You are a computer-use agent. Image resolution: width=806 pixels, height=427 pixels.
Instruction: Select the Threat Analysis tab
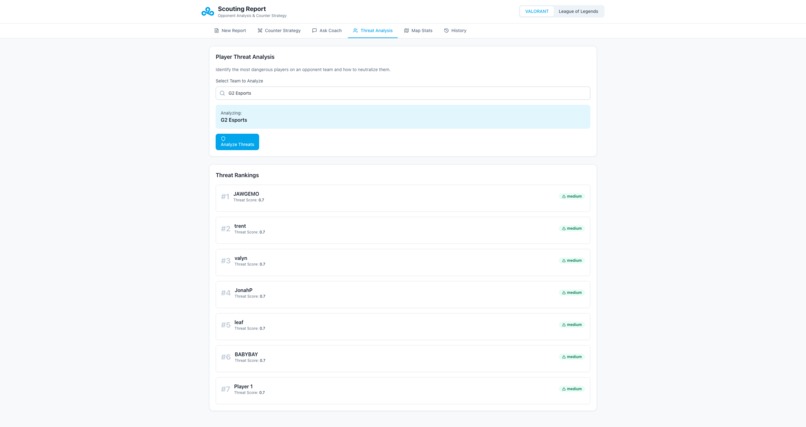click(x=373, y=31)
